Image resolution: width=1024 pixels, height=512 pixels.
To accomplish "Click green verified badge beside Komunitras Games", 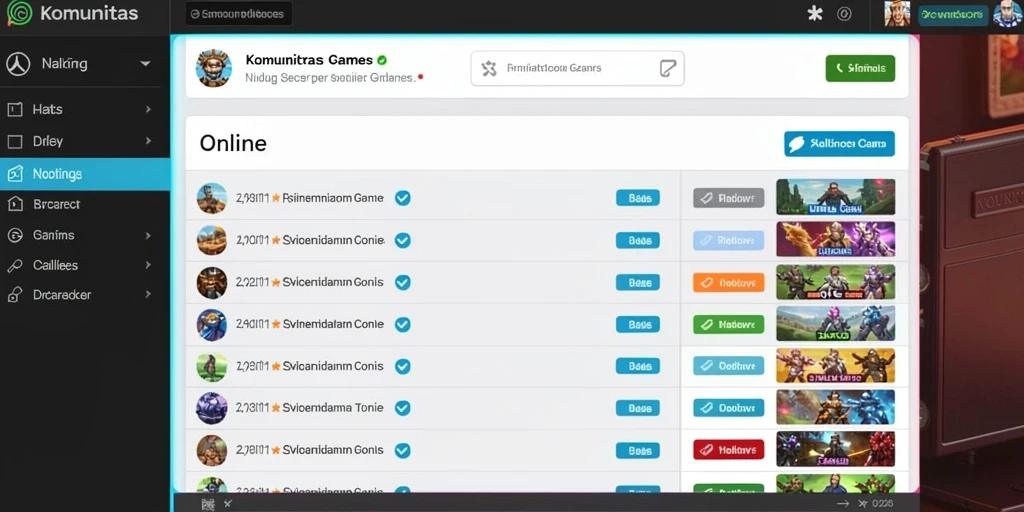I will [x=382, y=60].
